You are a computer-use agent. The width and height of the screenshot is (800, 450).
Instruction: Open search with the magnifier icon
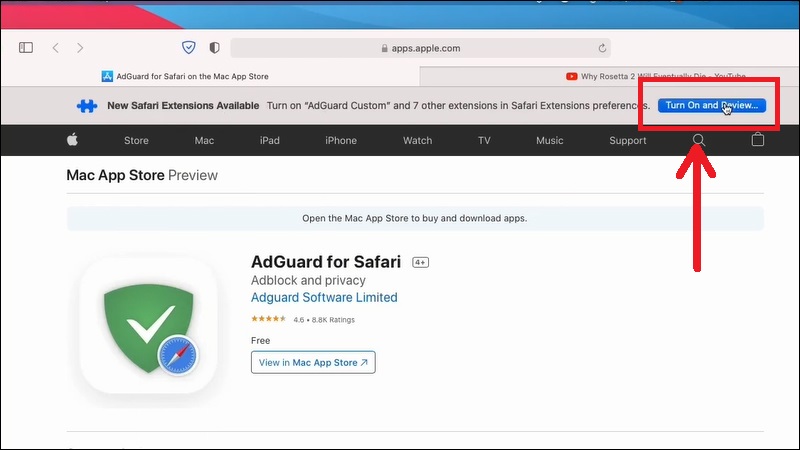[x=699, y=140]
